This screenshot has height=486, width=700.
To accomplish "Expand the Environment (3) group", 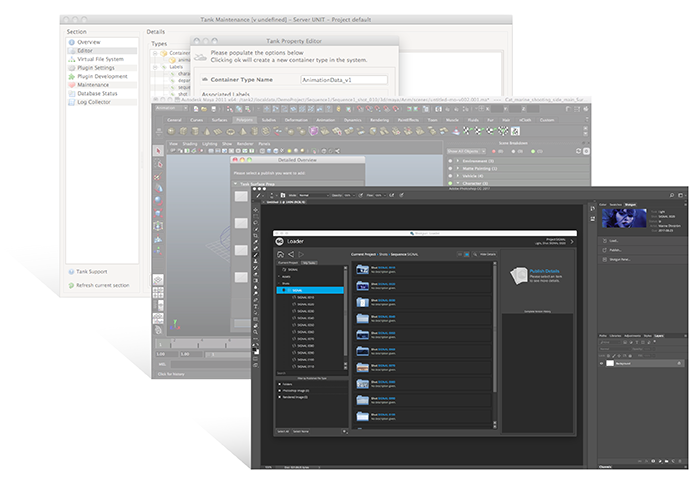I will pos(458,161).
